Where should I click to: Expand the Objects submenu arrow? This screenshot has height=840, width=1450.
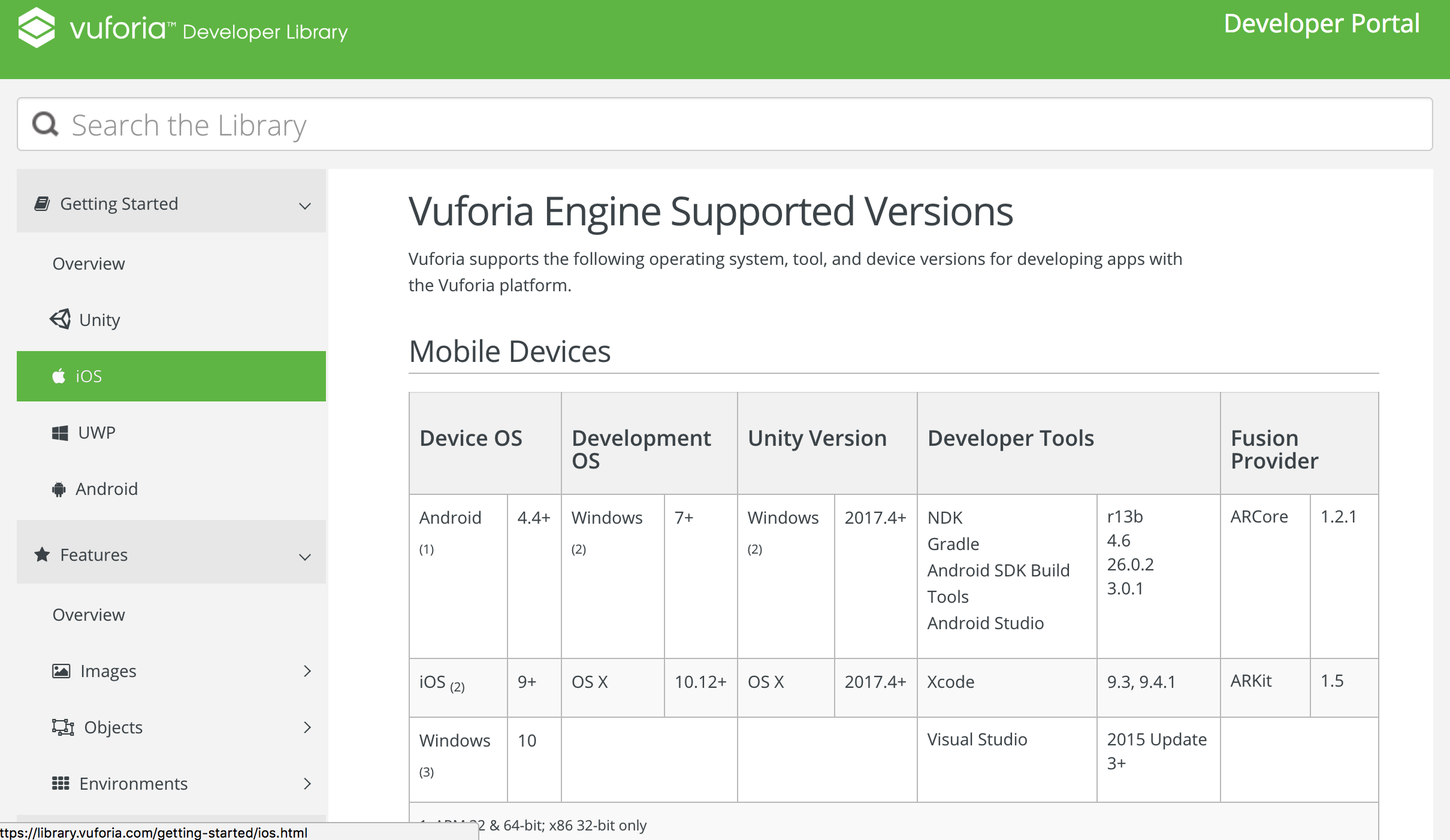point(307,727)
